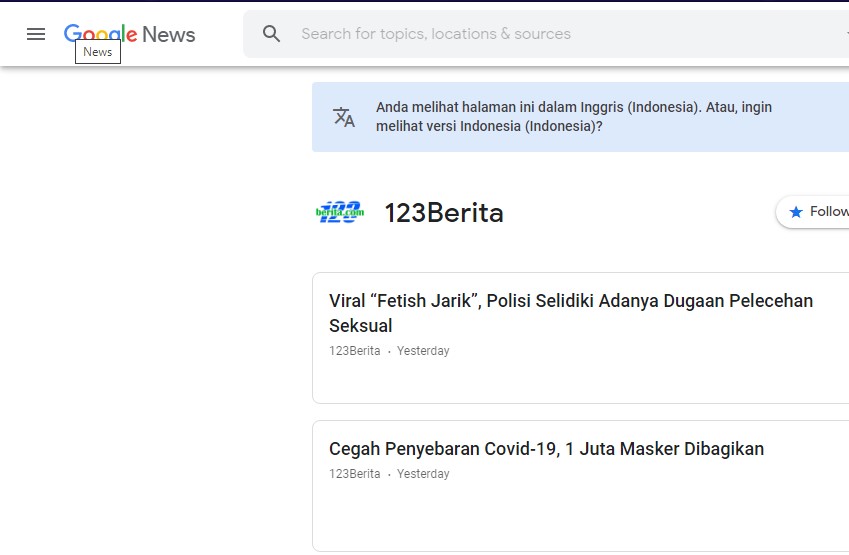
Task: Open the hamburger main menu
Action: (36, 34)
